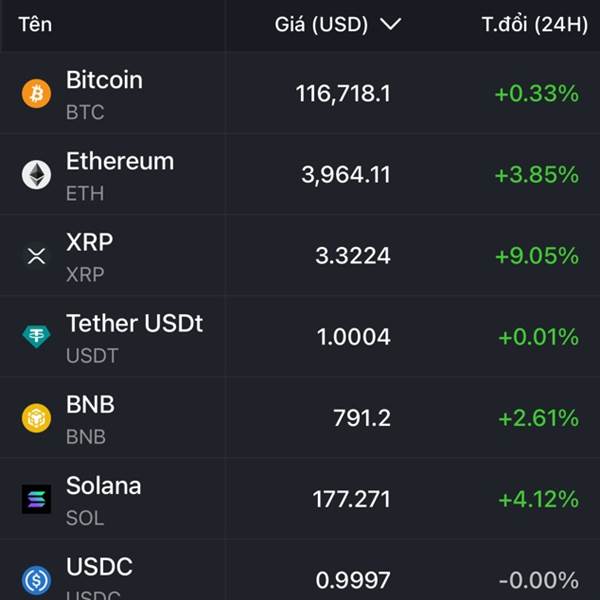Tap the blue USDC coin icon

[36, 580]
